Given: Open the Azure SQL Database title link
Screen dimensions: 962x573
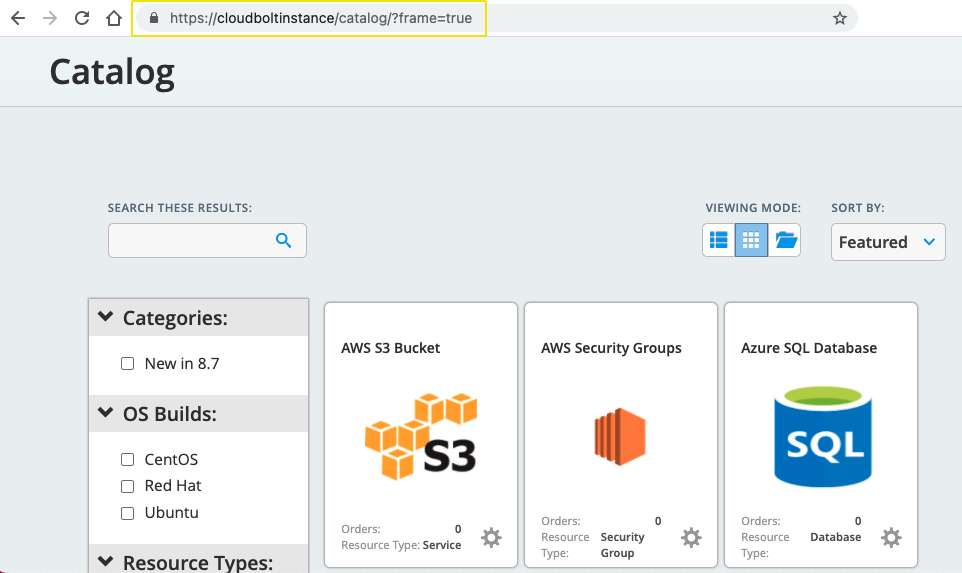Looking at the screenshot, I should (x=808, y=348).
